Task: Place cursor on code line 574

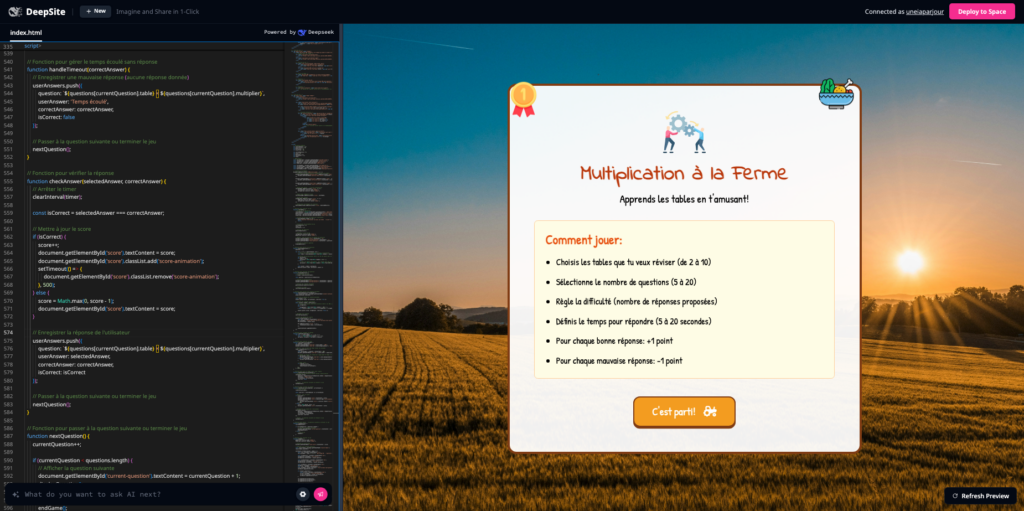Action: tap(150, 332)
